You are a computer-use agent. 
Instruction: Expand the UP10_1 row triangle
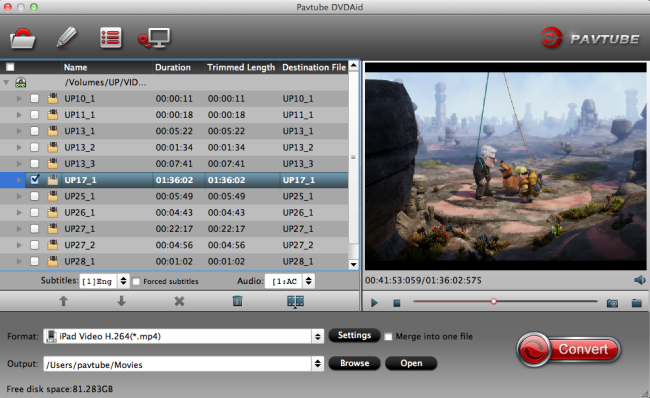[x=19, y=99]
